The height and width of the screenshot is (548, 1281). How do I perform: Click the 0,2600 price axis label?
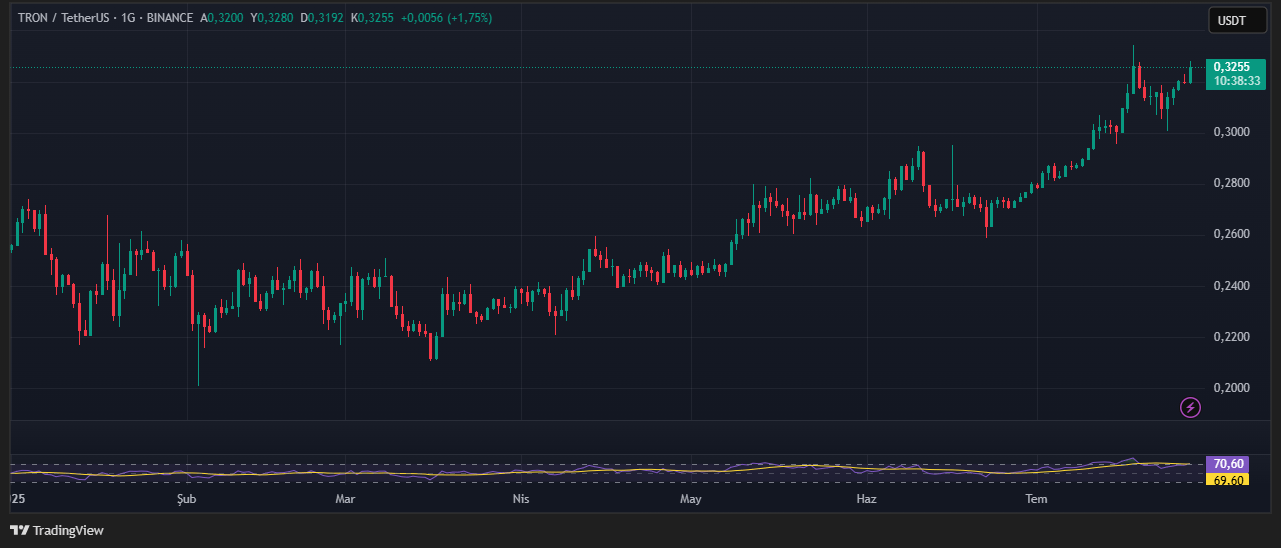[1231, 234]
